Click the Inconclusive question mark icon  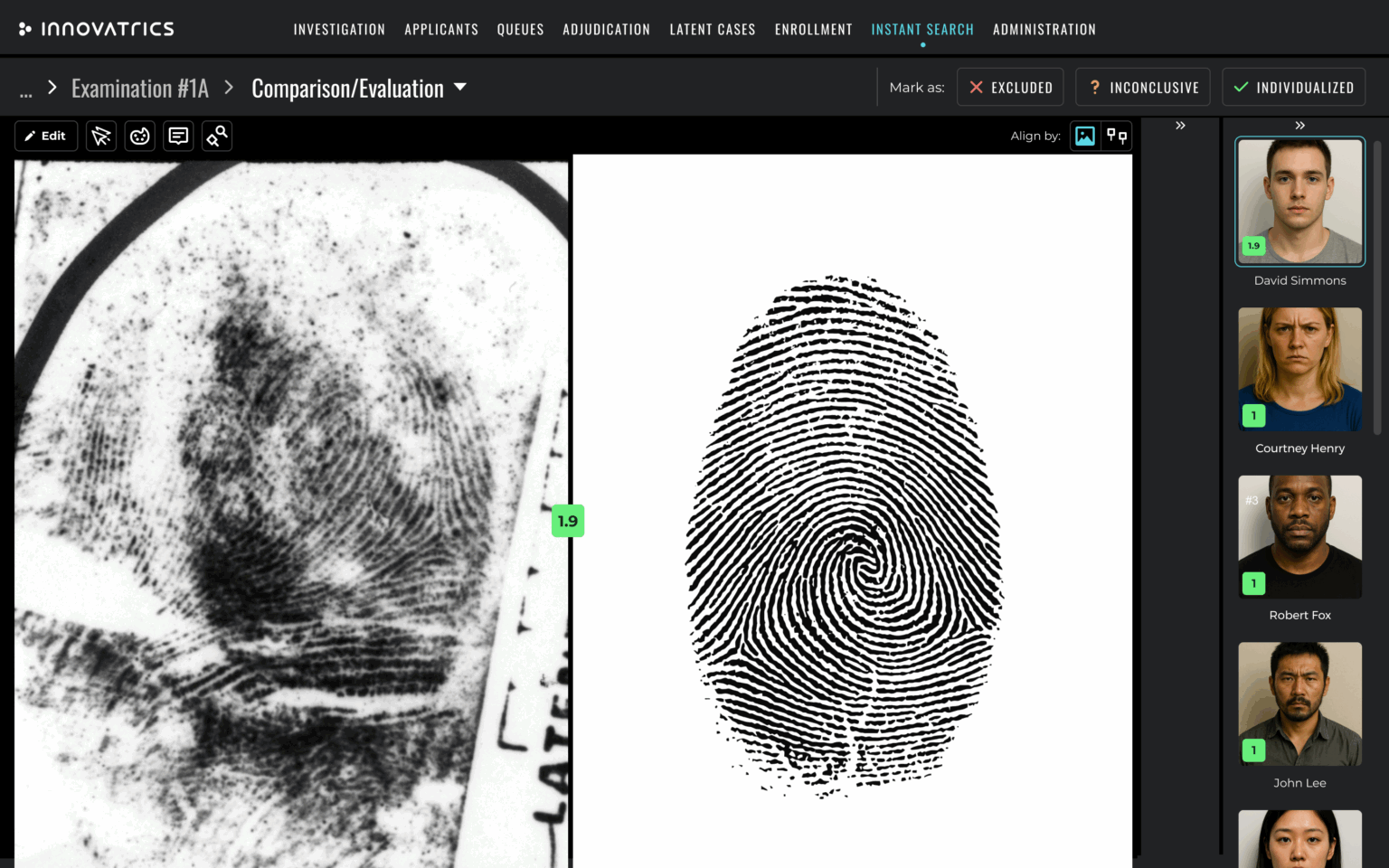point(1096,87)
